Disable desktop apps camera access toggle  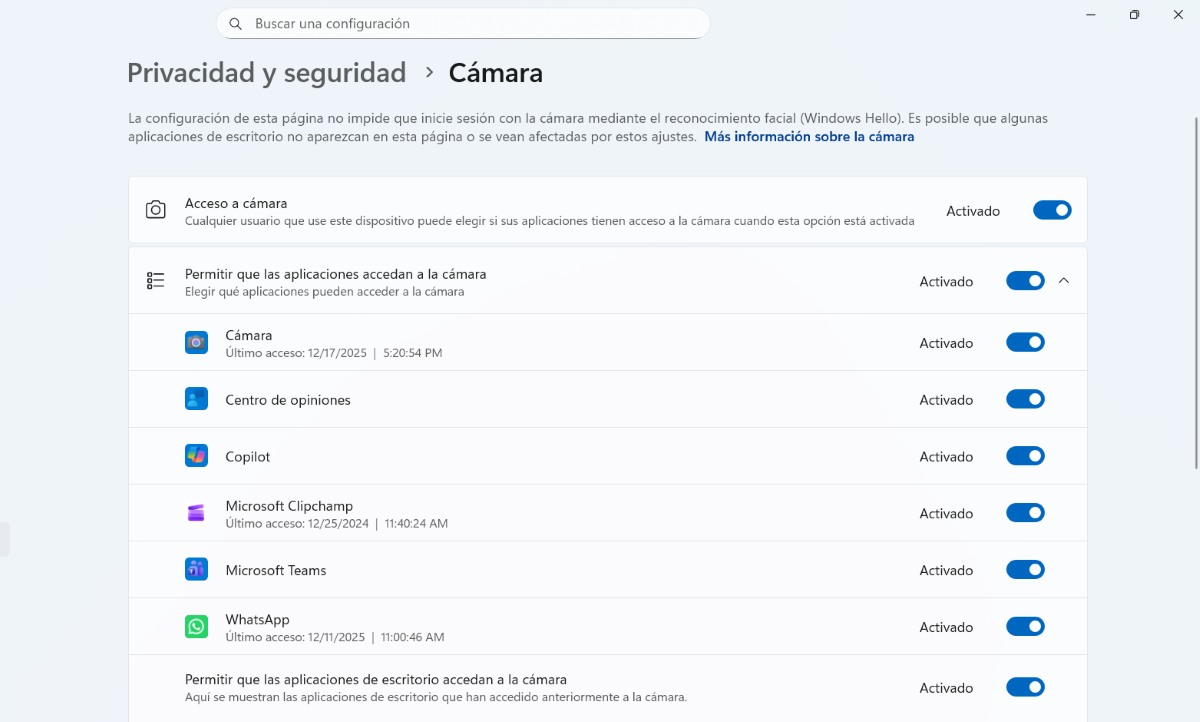(1025, 687)
